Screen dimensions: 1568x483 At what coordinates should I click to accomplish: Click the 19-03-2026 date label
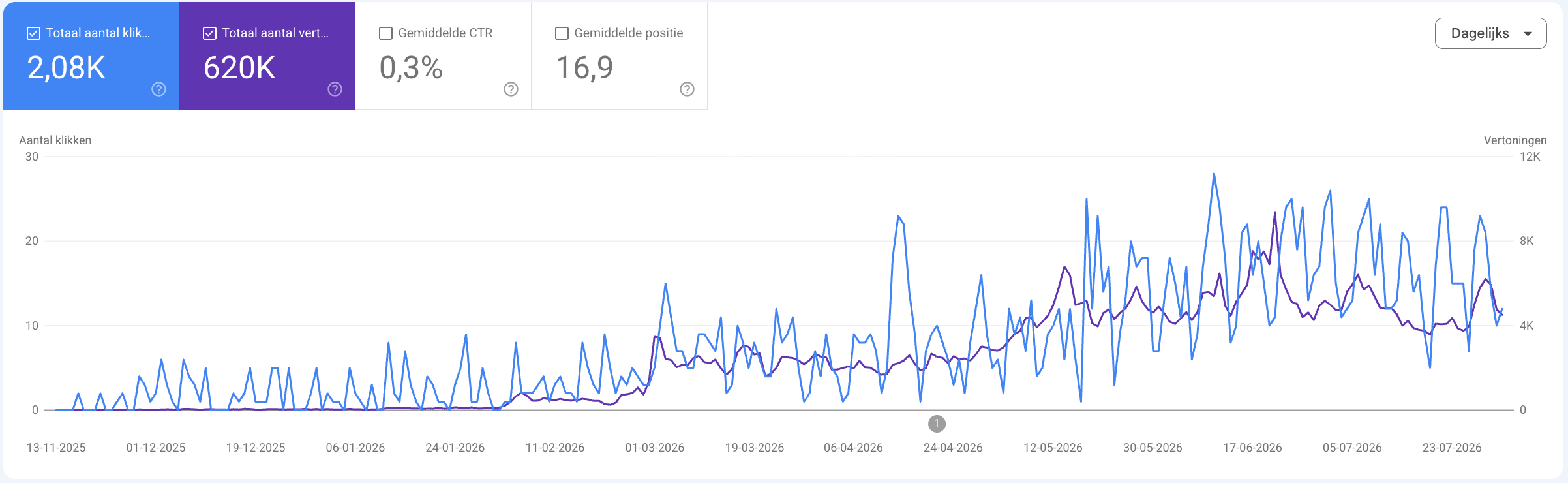(x=755, y=448)
